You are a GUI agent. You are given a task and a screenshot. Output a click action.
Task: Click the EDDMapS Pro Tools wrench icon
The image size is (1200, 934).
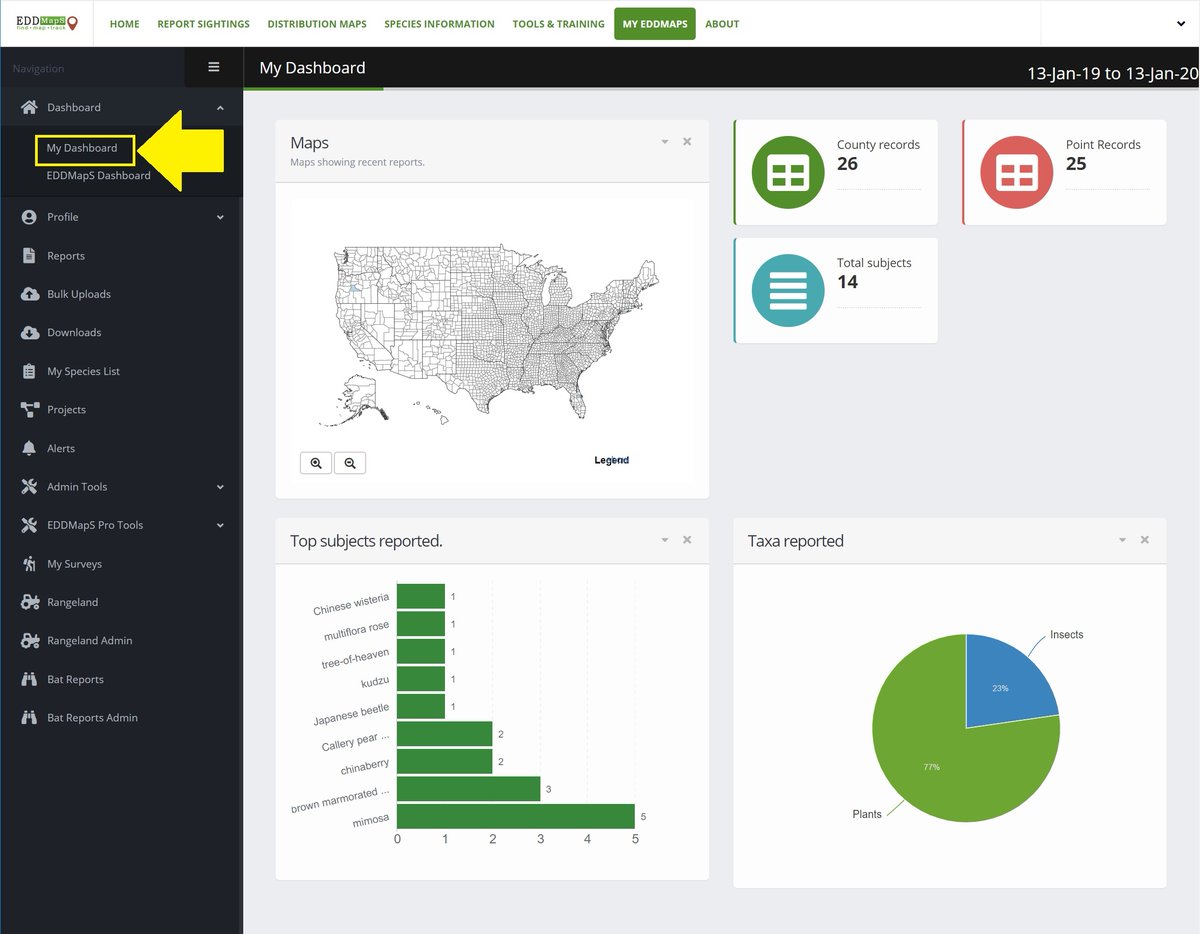[x=29, y=525]
